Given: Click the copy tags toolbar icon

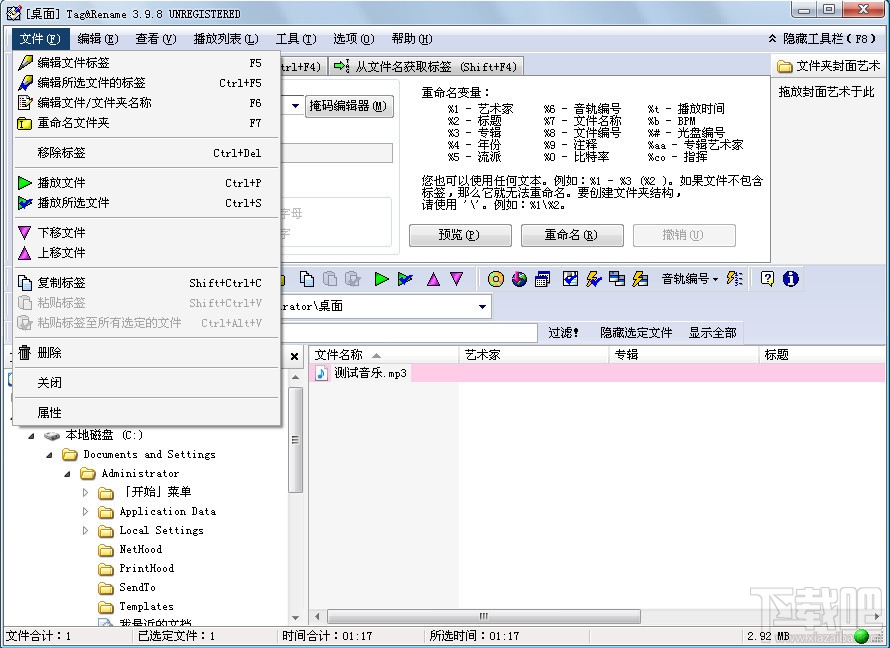Looking at the screenshot, I should point(307,279).
